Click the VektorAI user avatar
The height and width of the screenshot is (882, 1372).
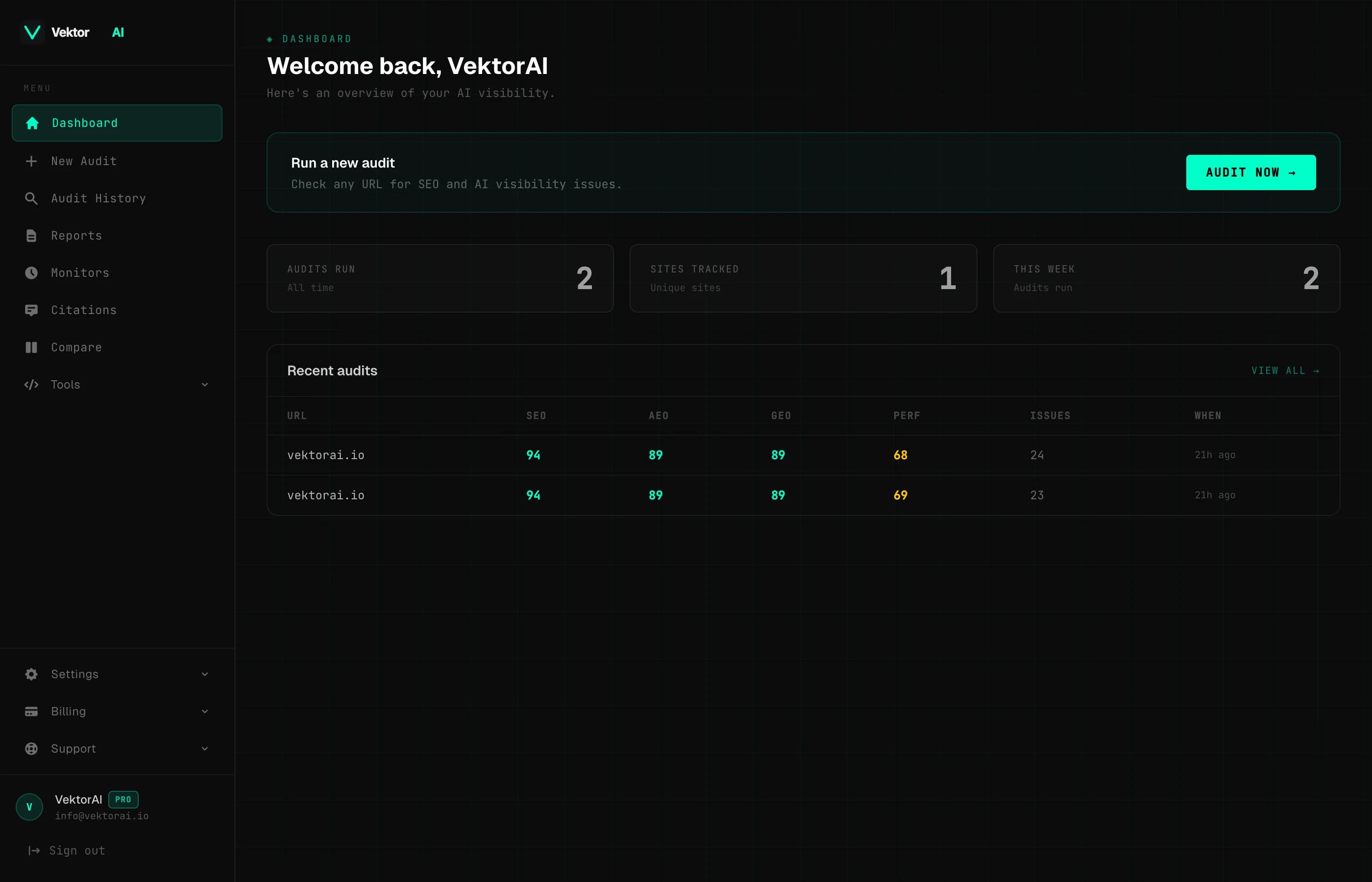pos(29,807)
